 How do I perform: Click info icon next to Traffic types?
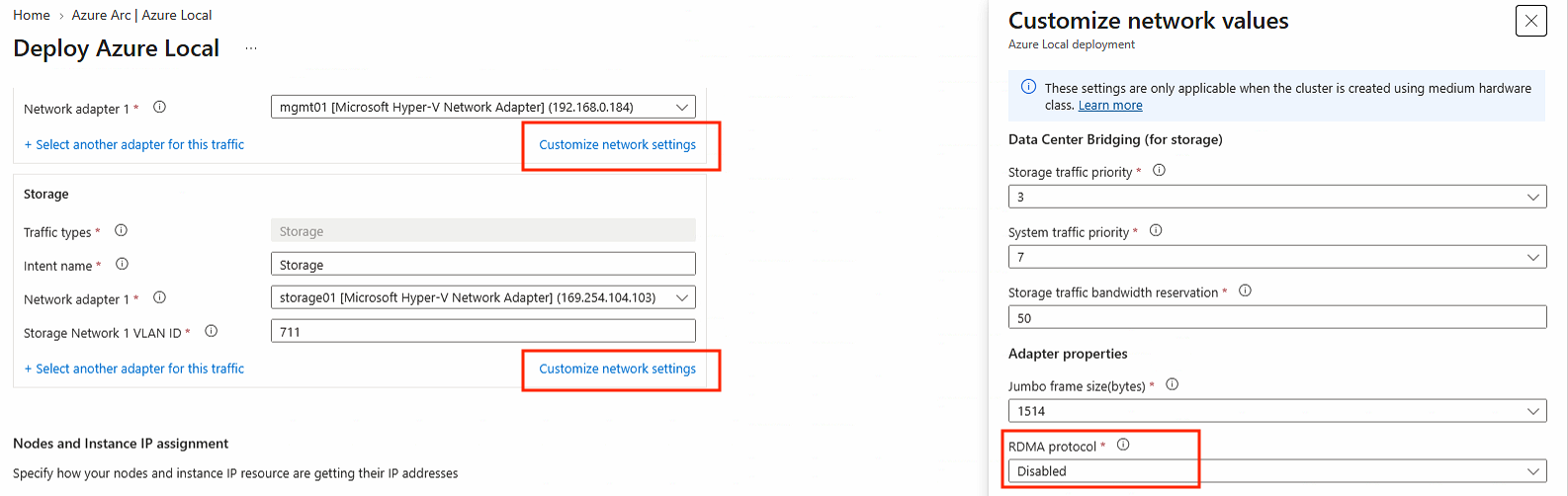(x=121, y=230)
